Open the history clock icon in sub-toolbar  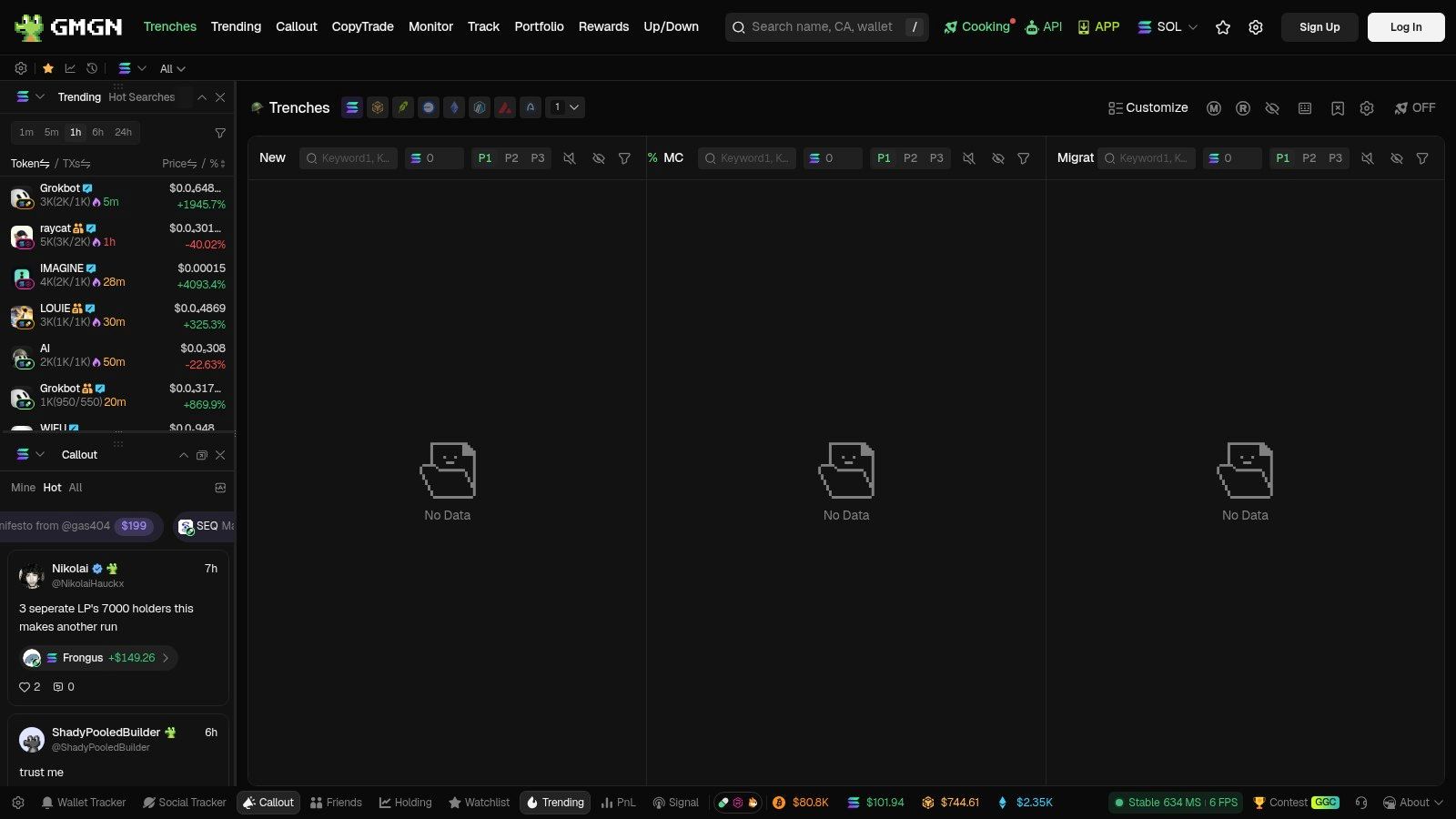92,68
